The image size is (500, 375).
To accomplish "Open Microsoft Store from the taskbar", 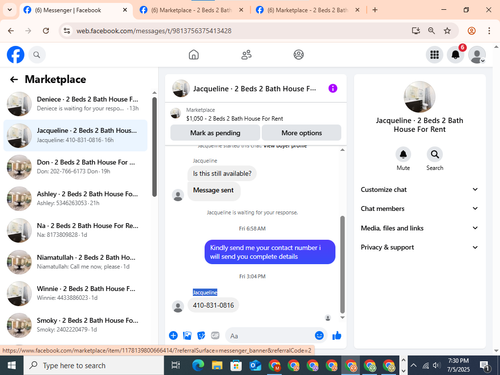I will pos(236,365).
